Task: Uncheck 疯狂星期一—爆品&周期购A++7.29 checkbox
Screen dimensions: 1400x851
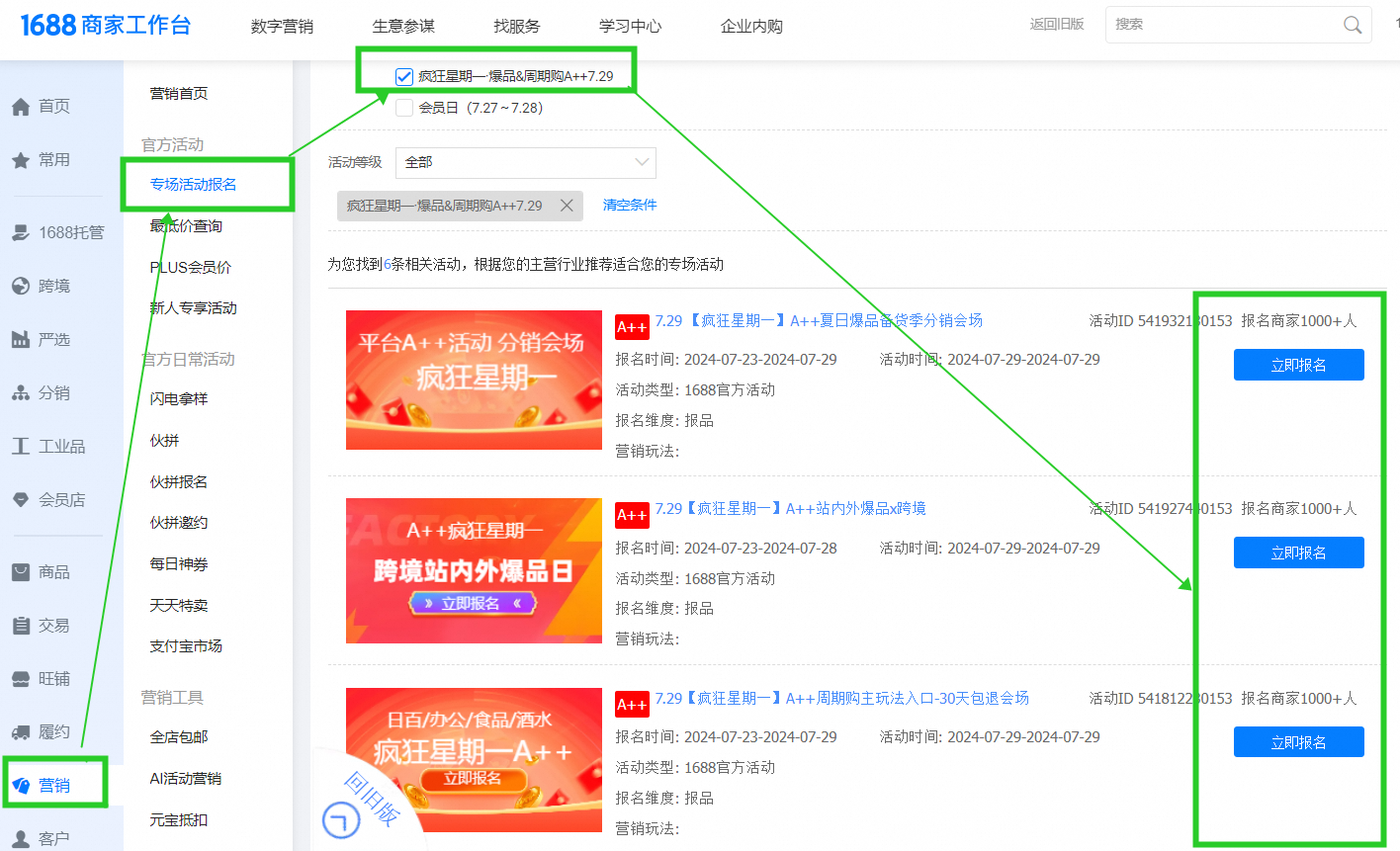Action: click(404, 76)
